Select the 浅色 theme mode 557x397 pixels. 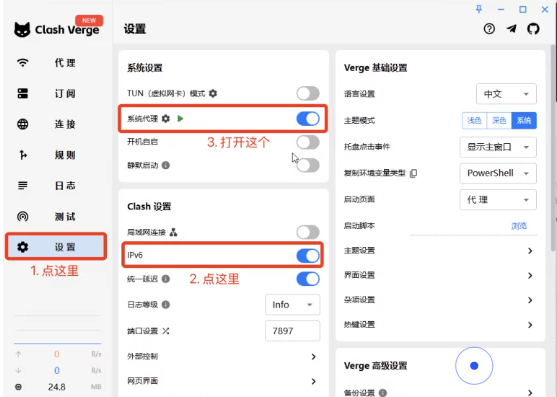(474, 121)
